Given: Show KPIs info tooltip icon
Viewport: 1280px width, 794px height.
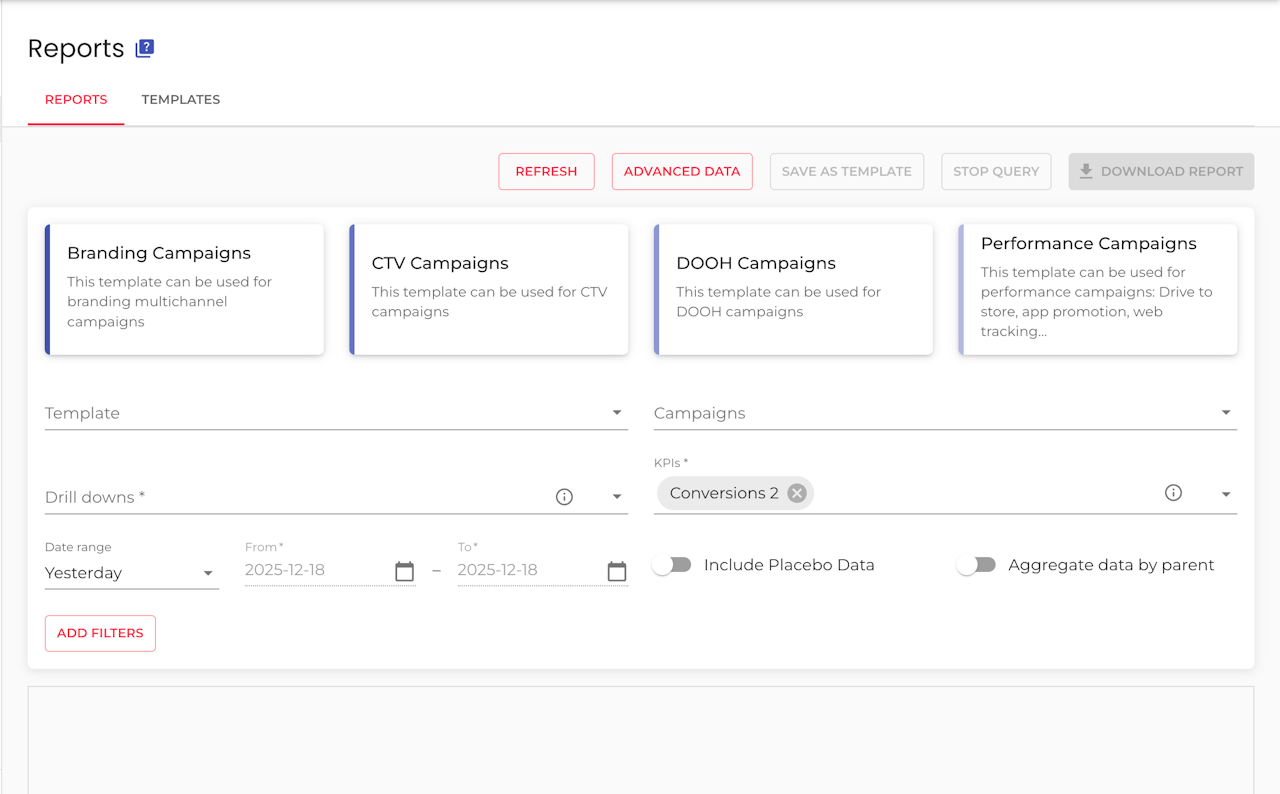Looking at the screenshot, I should point(1173,493).
